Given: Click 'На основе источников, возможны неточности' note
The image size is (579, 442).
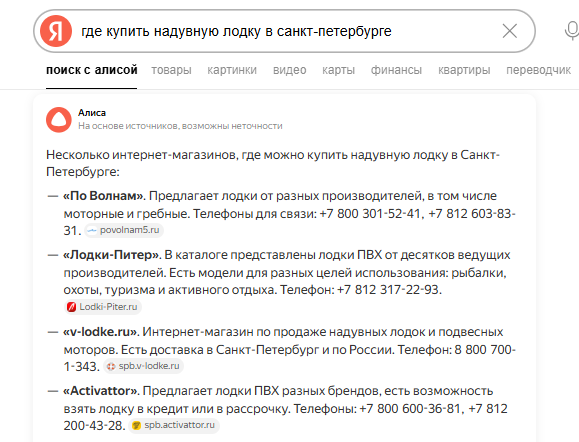Looking at the screenshot, I should click(180, 126).
